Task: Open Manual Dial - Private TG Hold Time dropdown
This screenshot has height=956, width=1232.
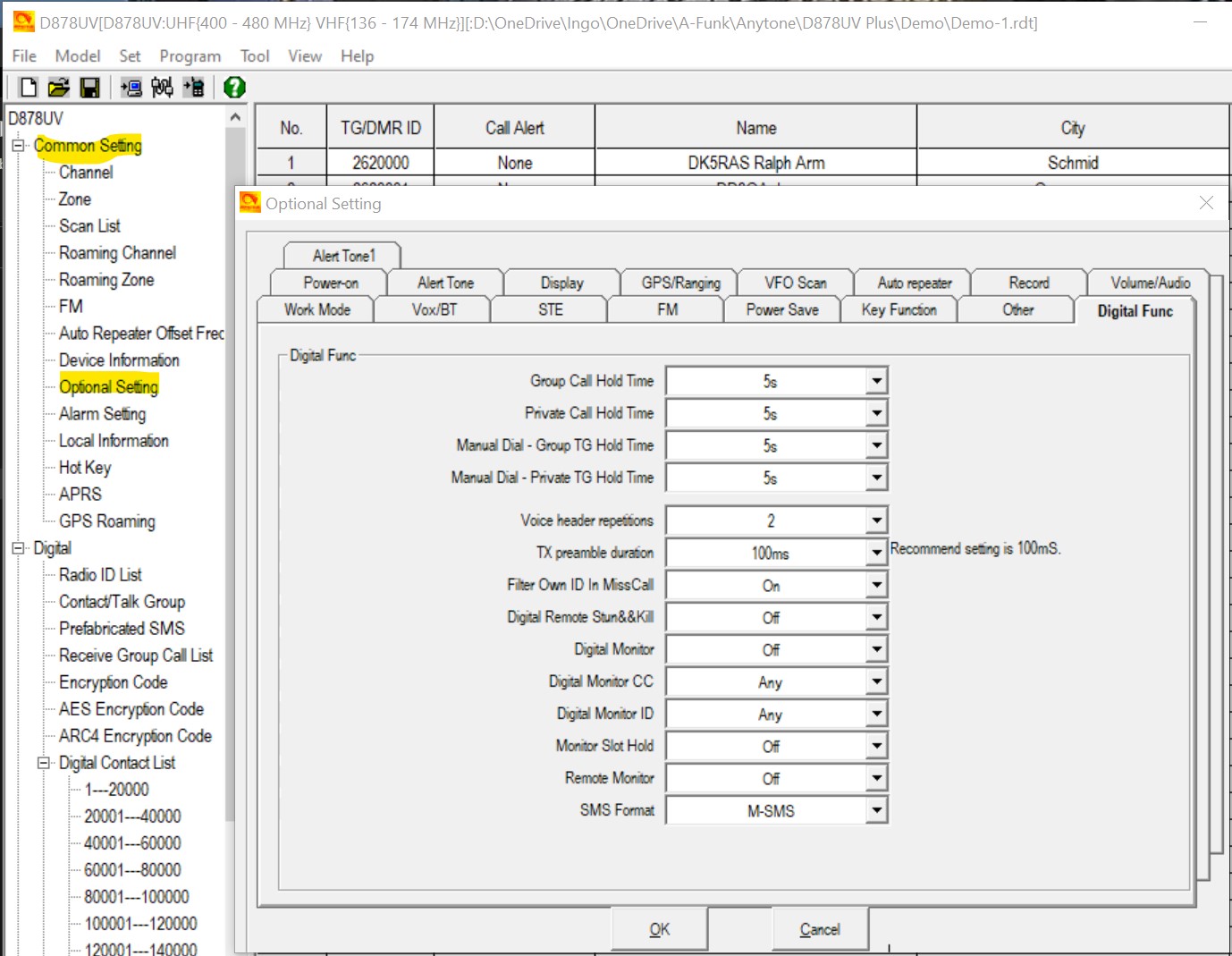Action: [x=877, y=478]
